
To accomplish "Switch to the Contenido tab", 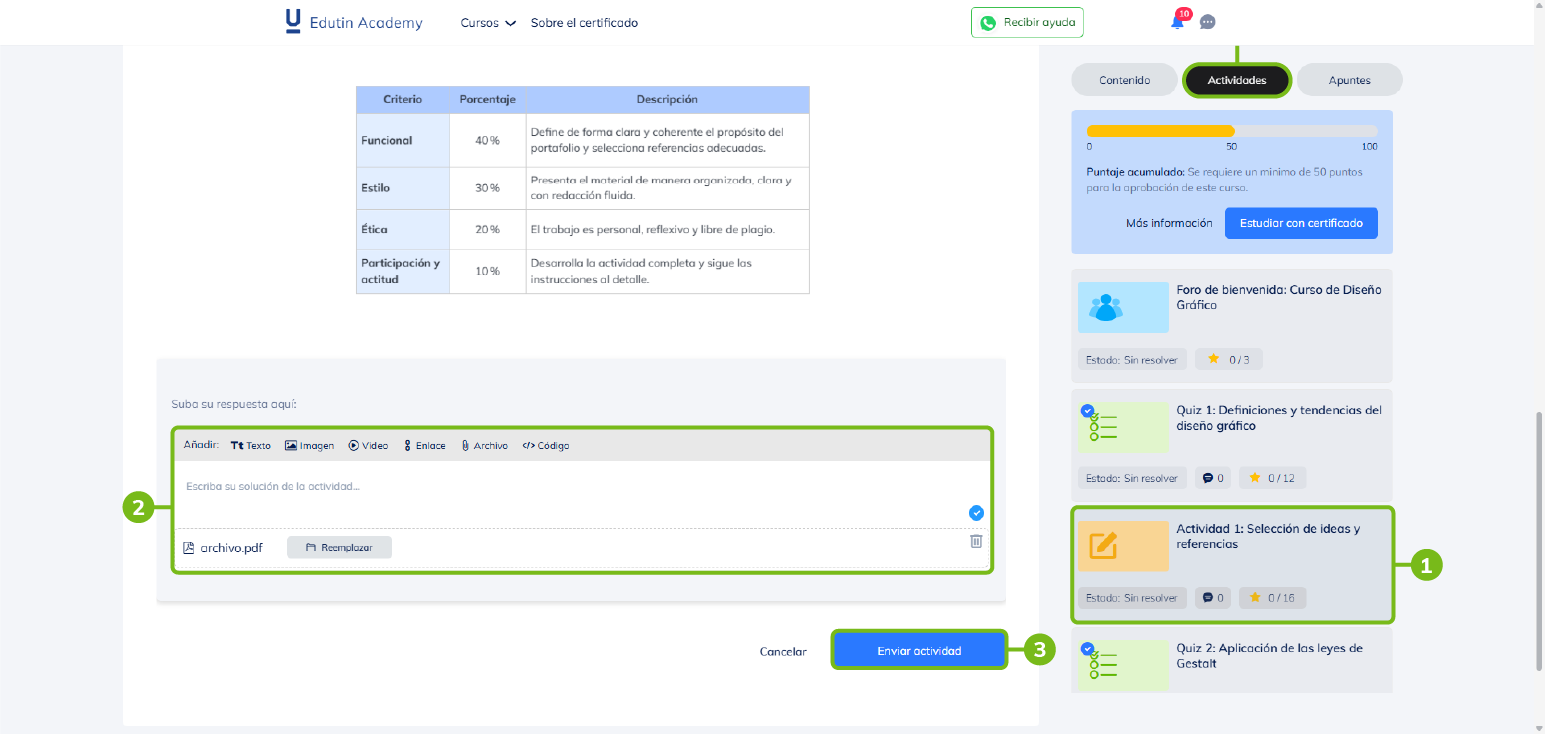I will point(1124,80).
